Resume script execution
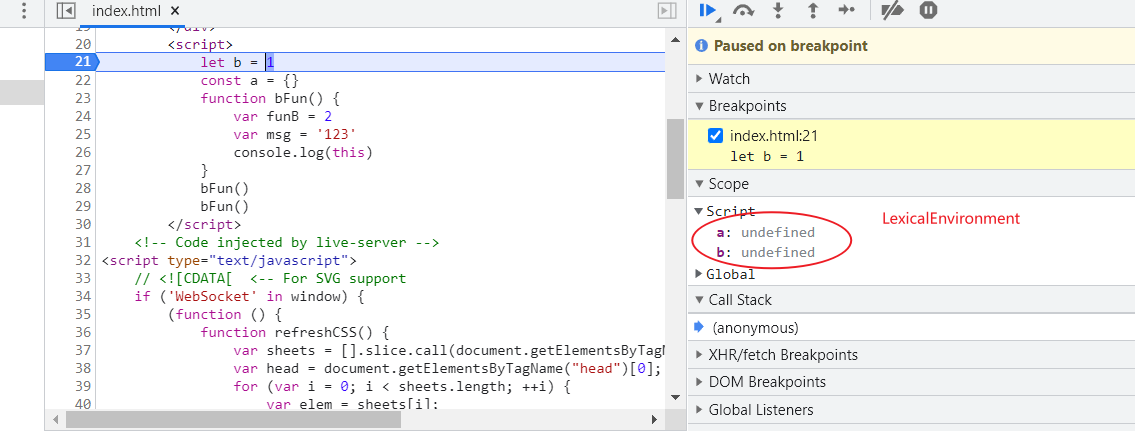This screenshot has height=431, width=1135. coord(708,10)
